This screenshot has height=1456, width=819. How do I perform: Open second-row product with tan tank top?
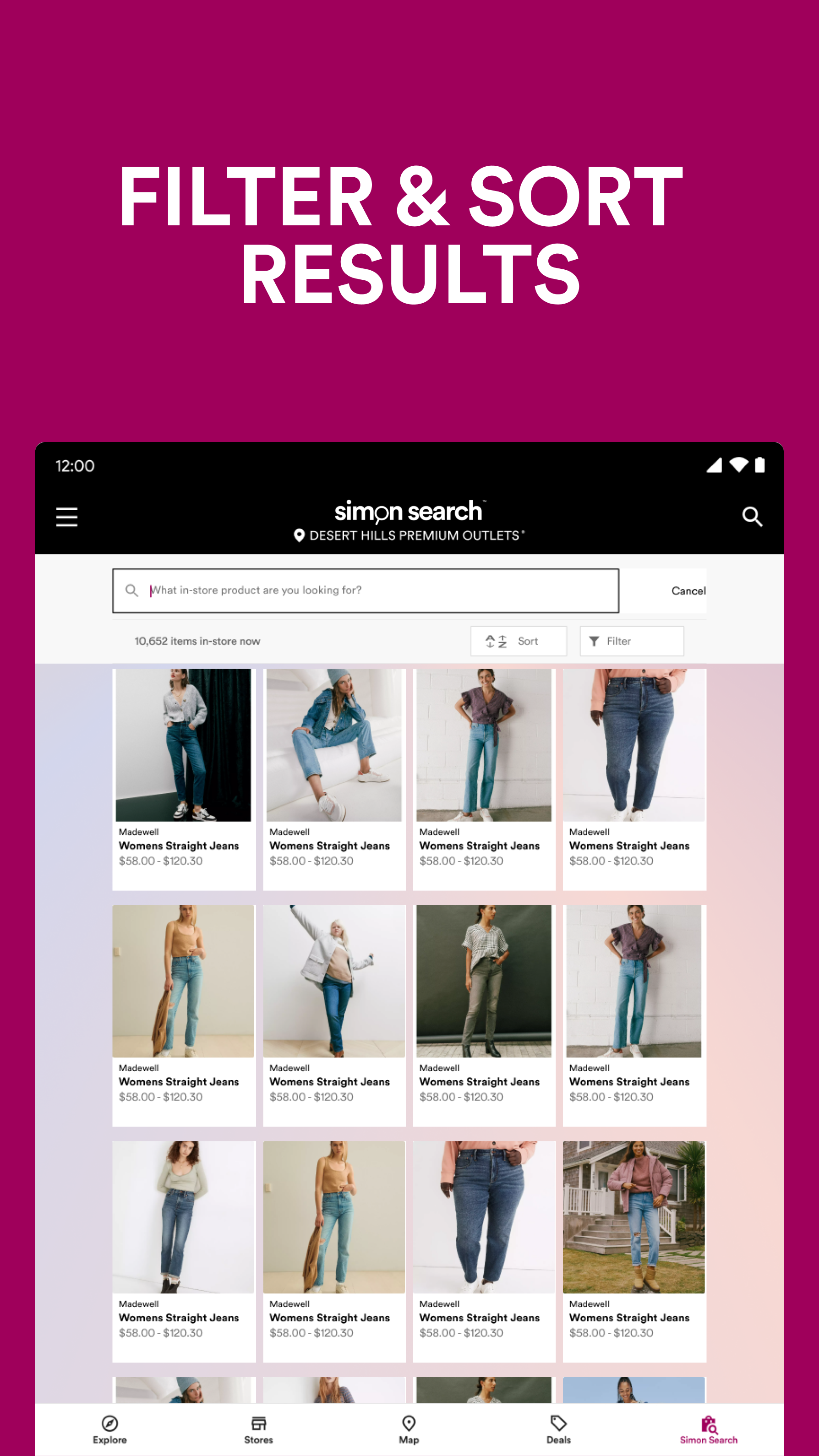(x=184, y=1015)
